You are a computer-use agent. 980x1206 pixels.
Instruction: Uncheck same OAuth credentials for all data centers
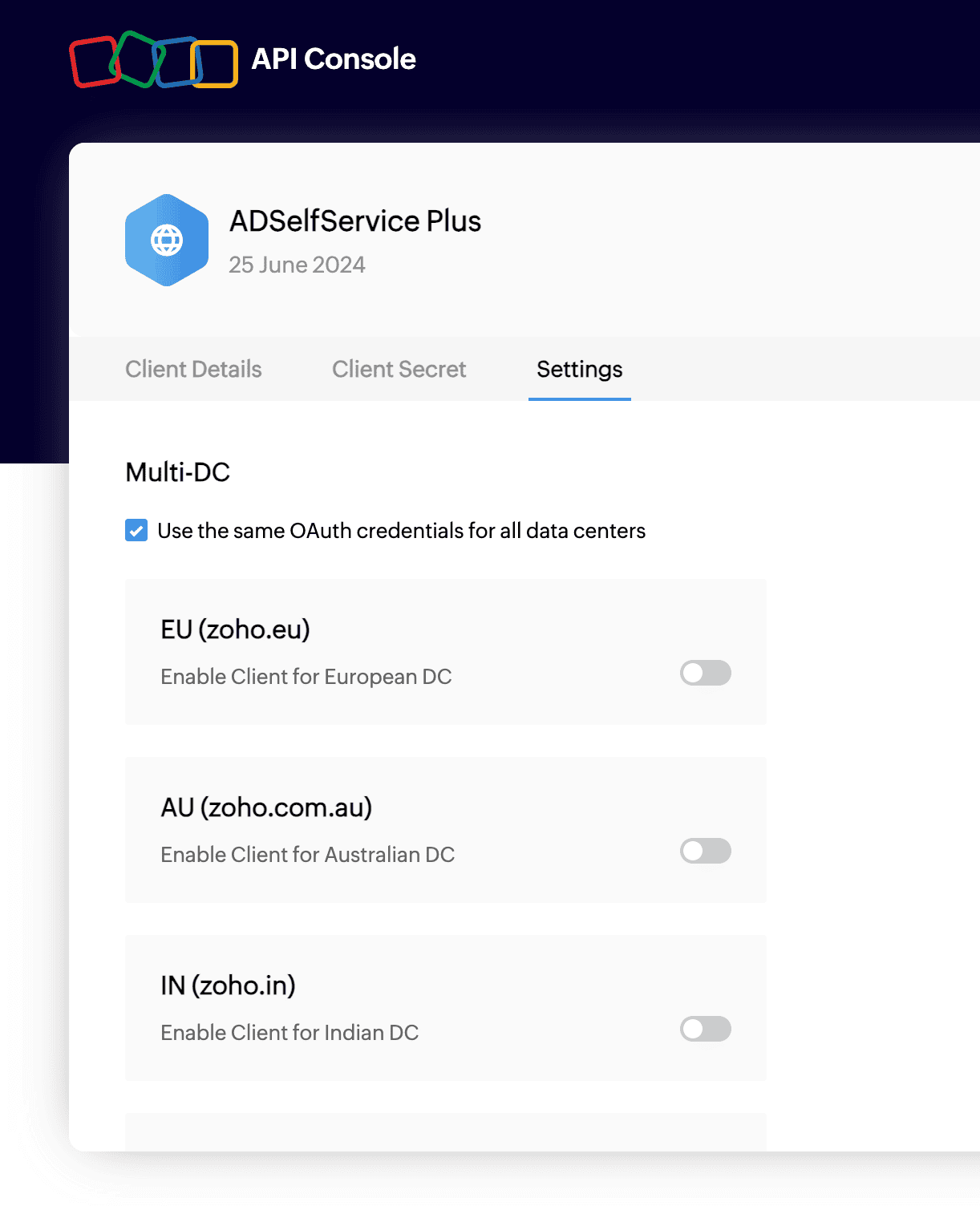point(136,530)
